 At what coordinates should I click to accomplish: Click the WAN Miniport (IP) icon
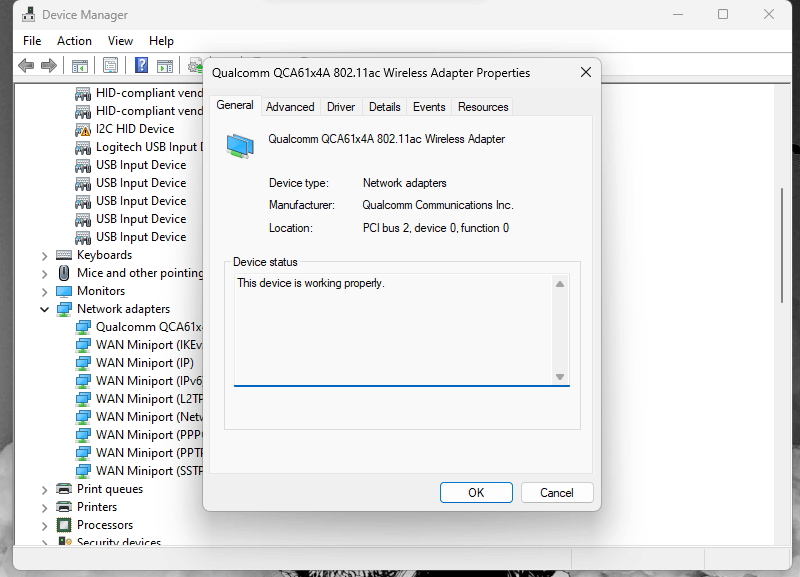(x=83, y=363)
